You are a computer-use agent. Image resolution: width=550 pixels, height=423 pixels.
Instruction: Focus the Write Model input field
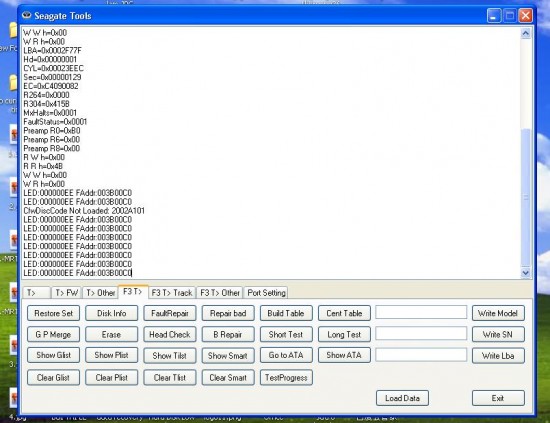point(421,312)
